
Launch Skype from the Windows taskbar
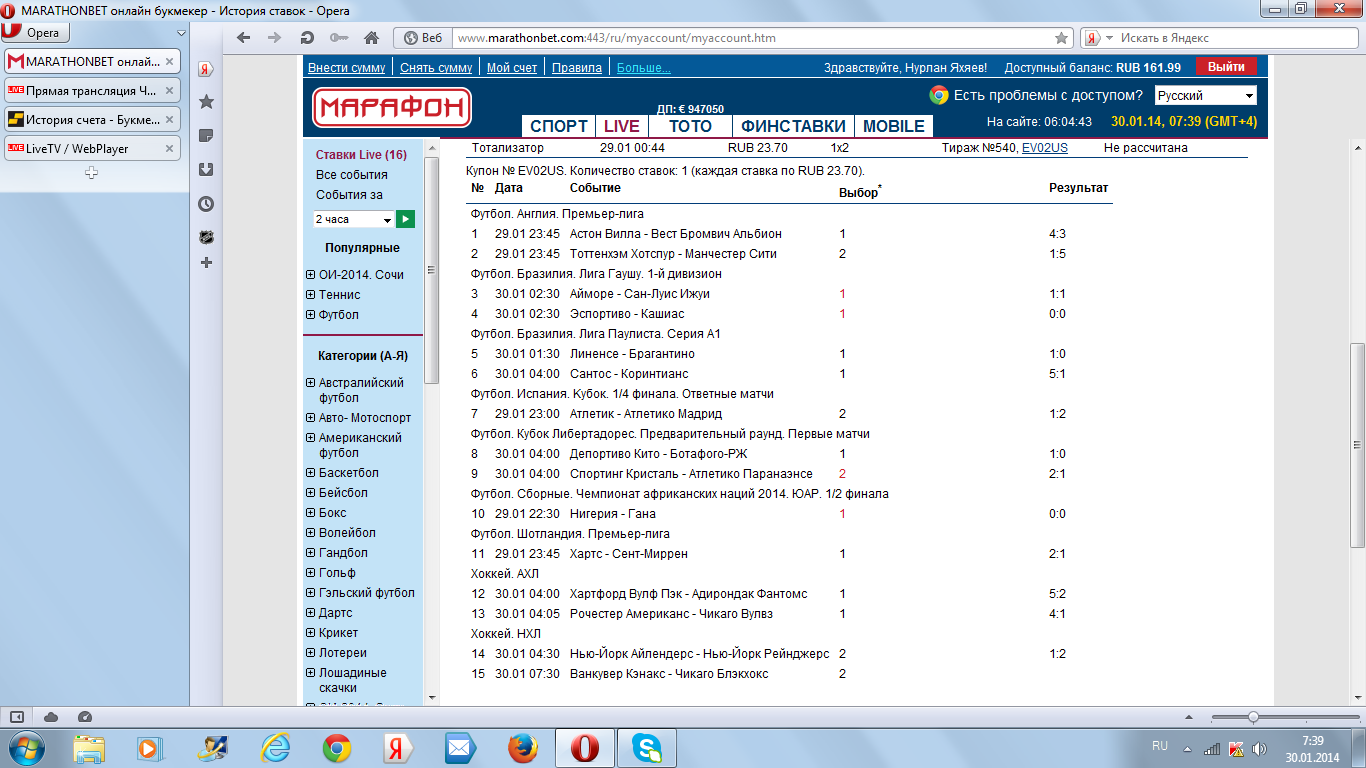[x=645, y=747]
